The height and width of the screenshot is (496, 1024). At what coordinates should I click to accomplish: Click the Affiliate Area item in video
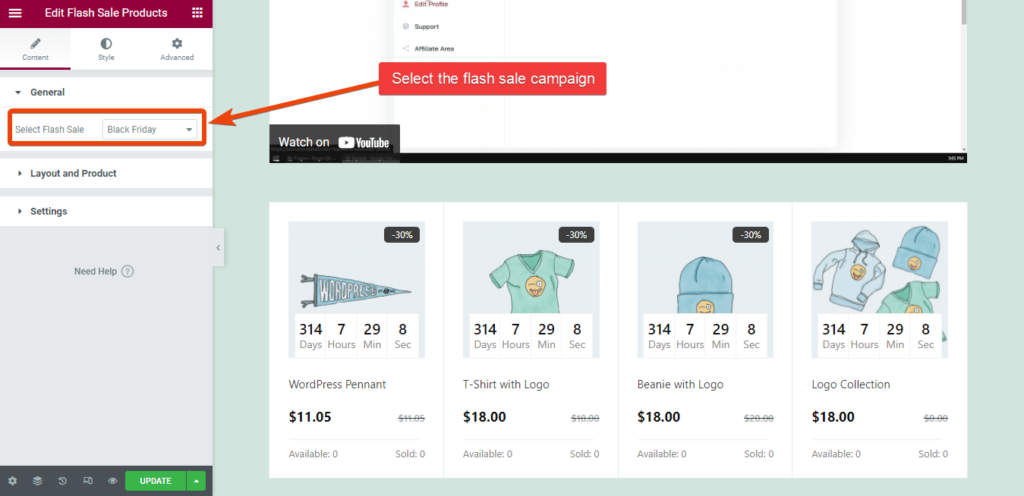(428, 48)
